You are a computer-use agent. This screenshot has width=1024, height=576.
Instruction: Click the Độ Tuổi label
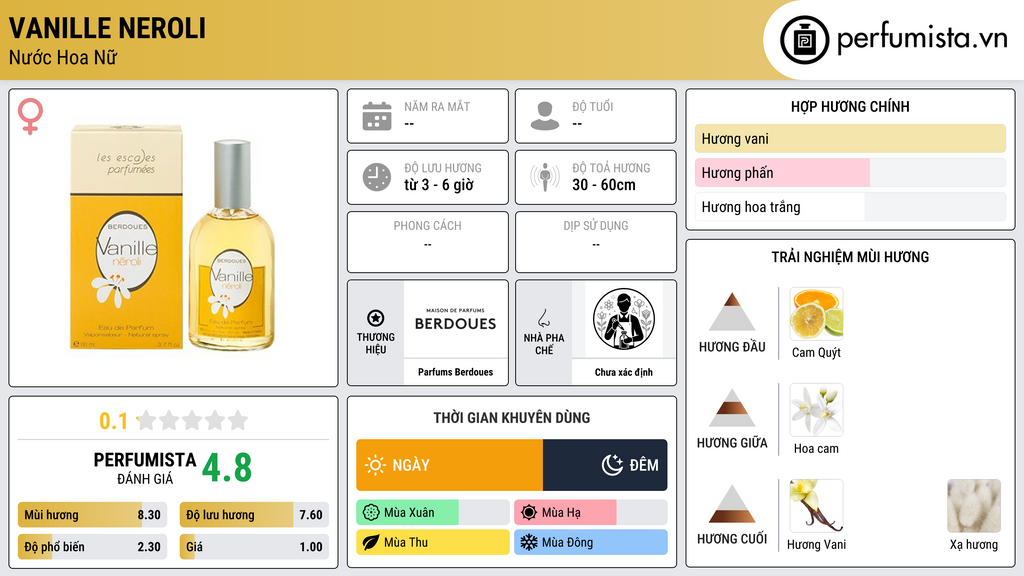pyautogui.click(x=593, y=106)
